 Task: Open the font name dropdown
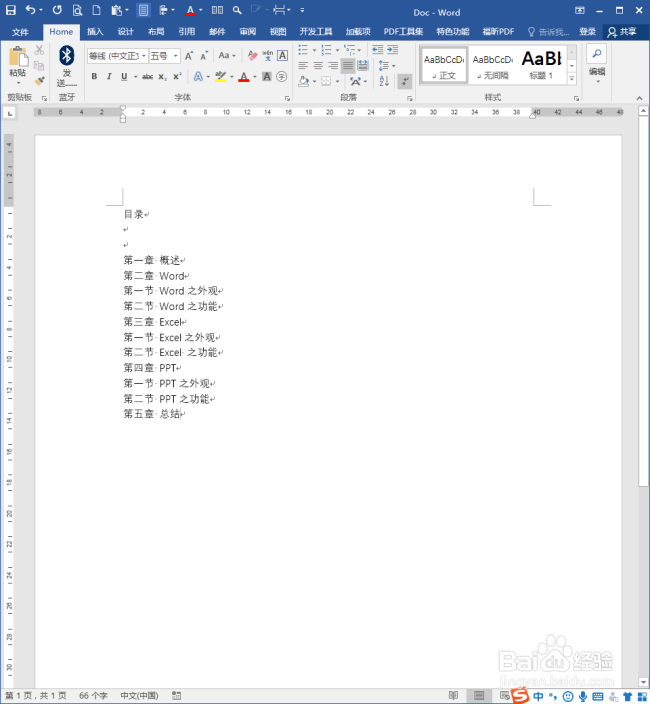[x=144, y=56]
